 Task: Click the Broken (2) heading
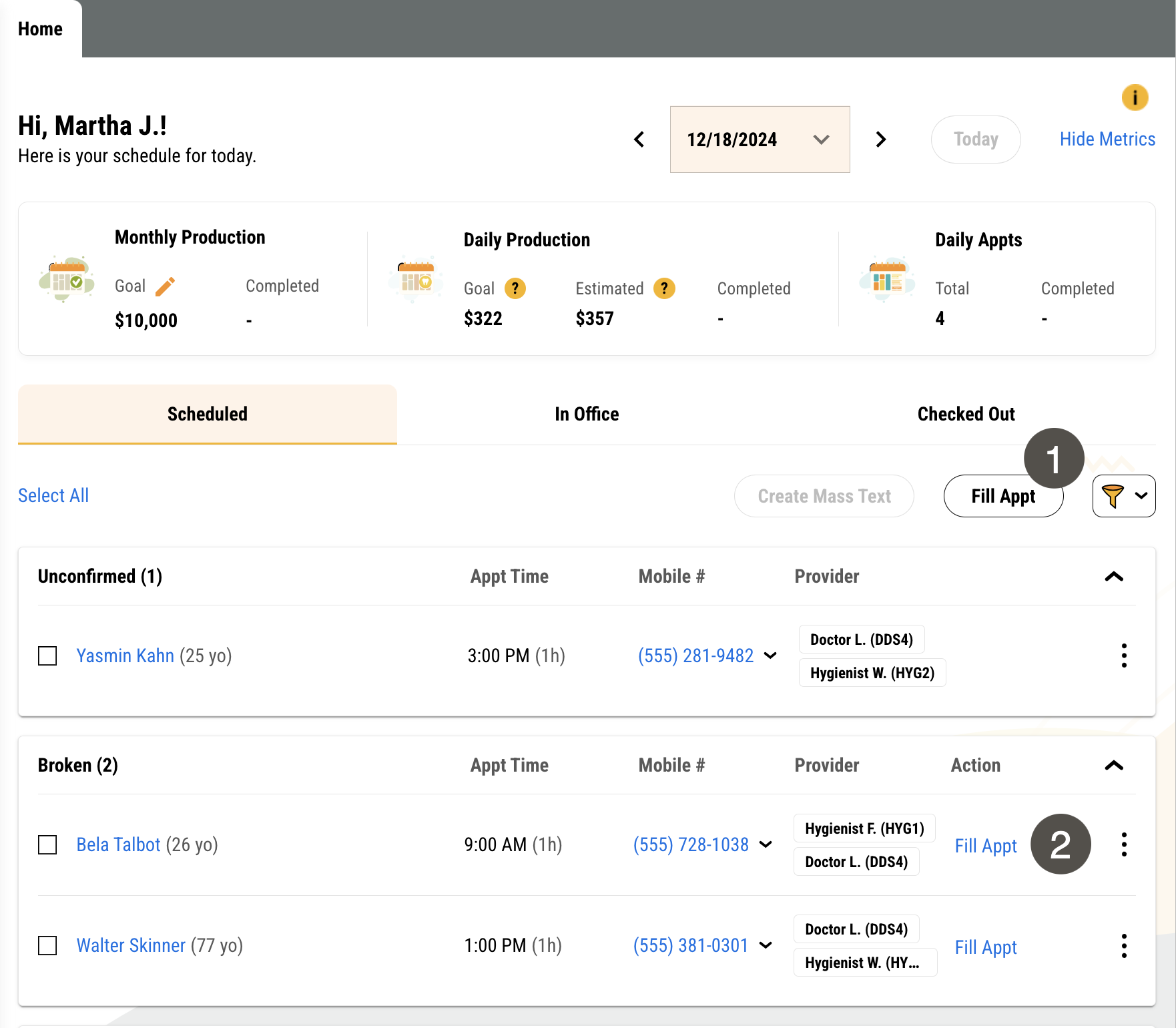tap(78, 765)
